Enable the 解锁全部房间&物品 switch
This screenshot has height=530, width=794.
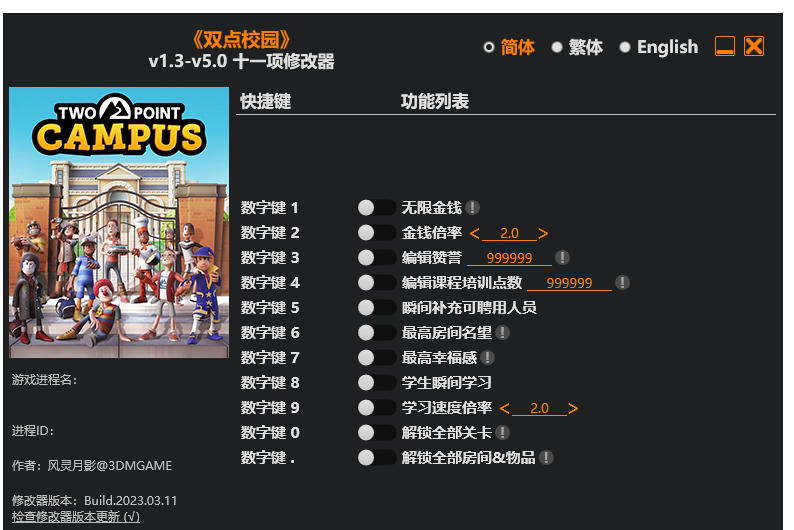376,458
